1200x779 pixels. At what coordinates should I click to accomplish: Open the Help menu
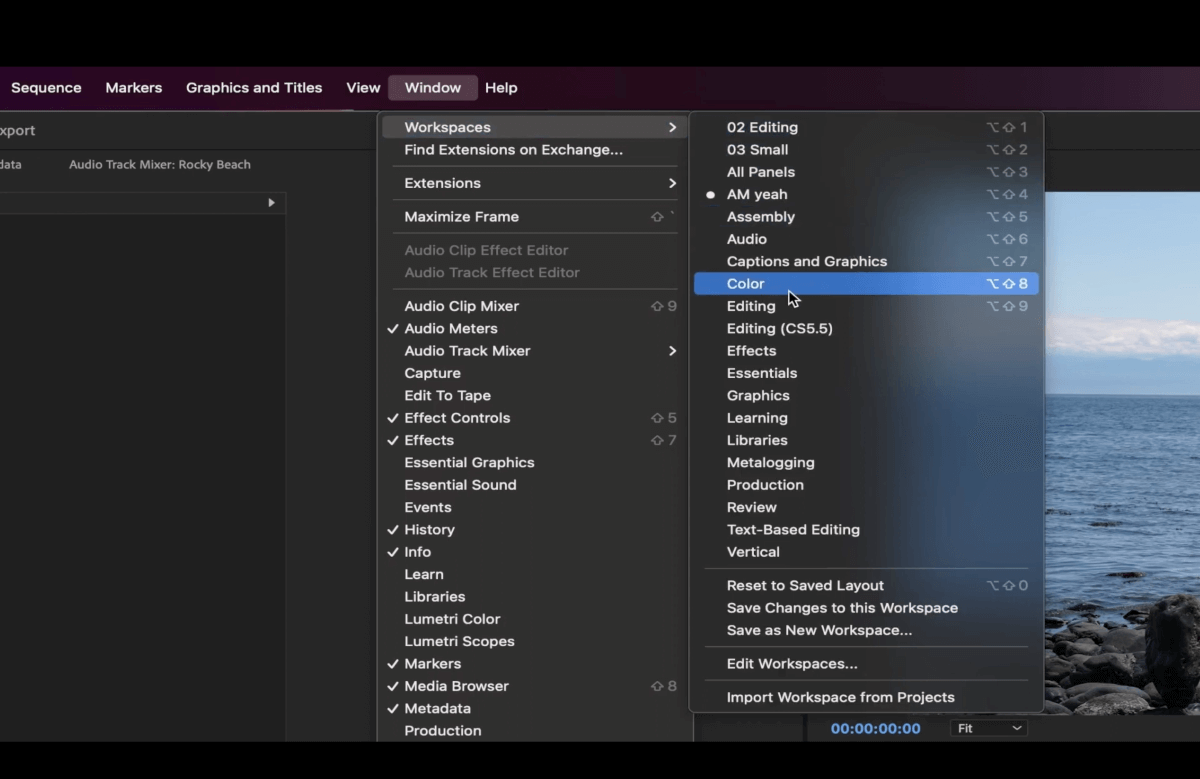pos(501,88)
